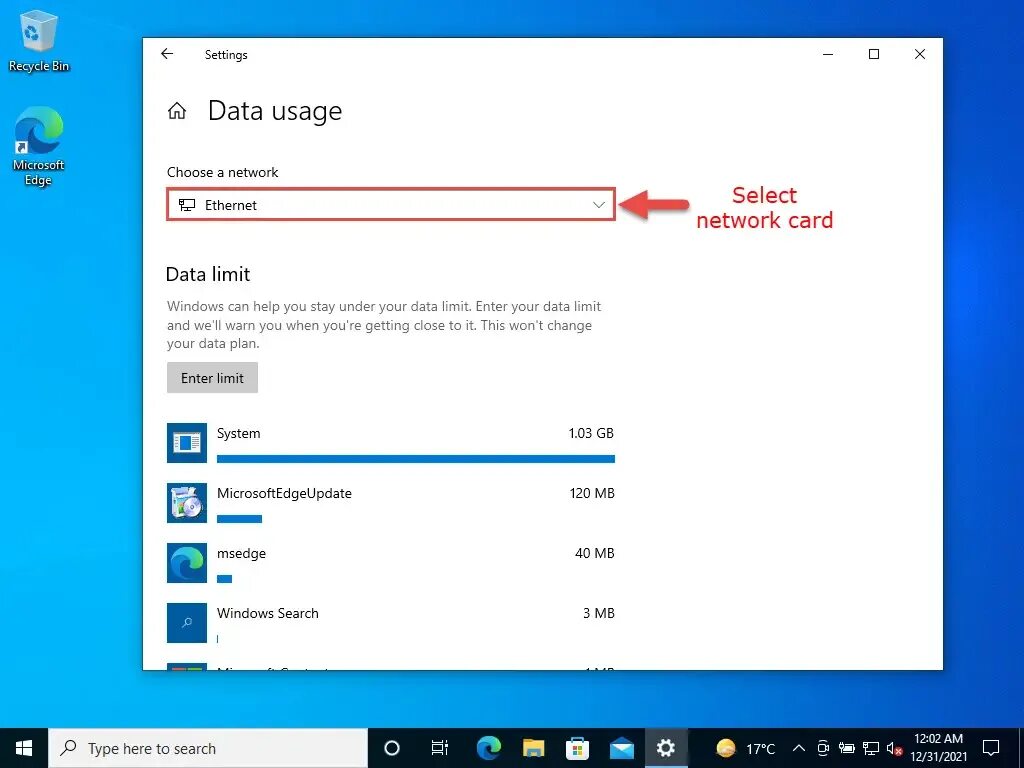Click the 17°C weather widget
Image resolution: width=1024 pixels, height=768 pixels.
click(x=745, y=748)
